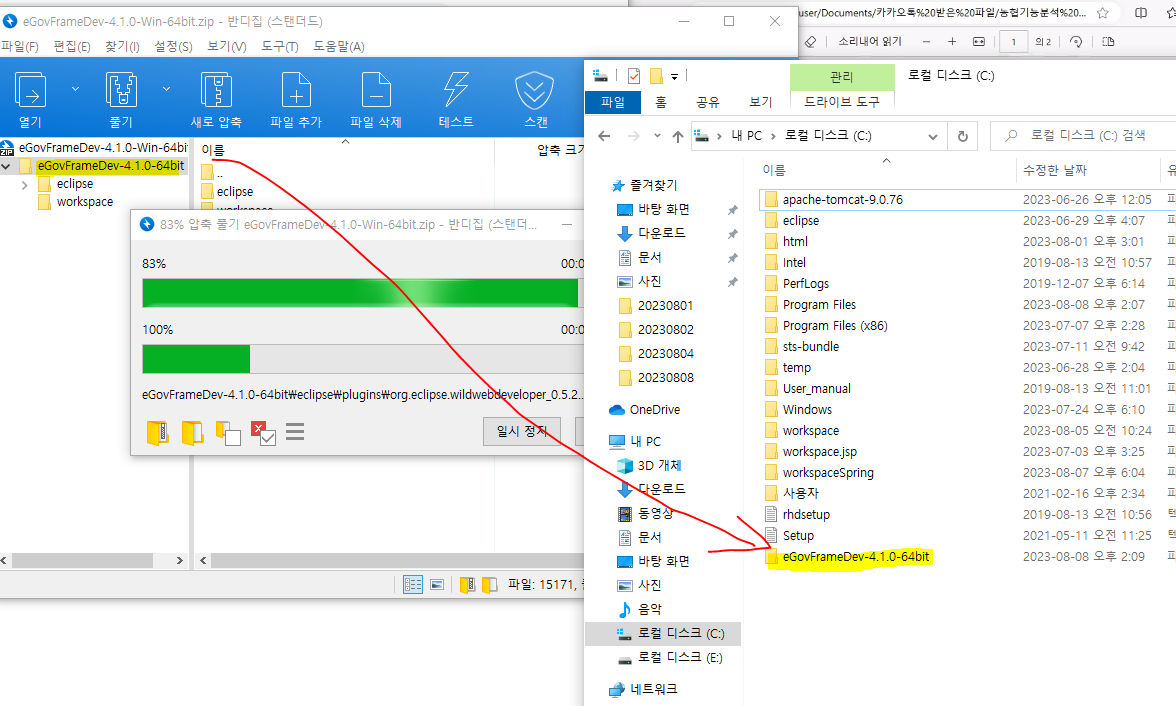Screen dimensions: 1176x706
Task: Toggle close-when-done checkbox icon in progress dialog
Action: click(x=263, y=433)
